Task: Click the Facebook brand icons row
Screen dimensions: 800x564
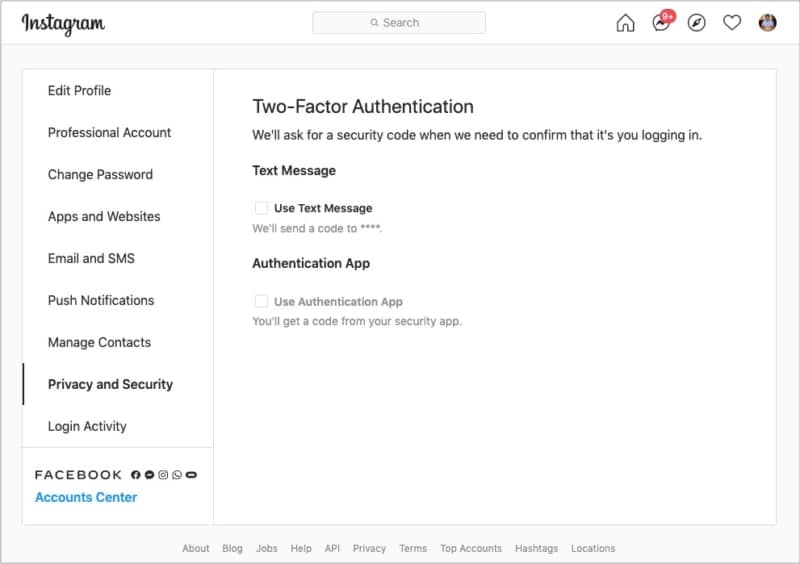Action: tap(164, 475)
